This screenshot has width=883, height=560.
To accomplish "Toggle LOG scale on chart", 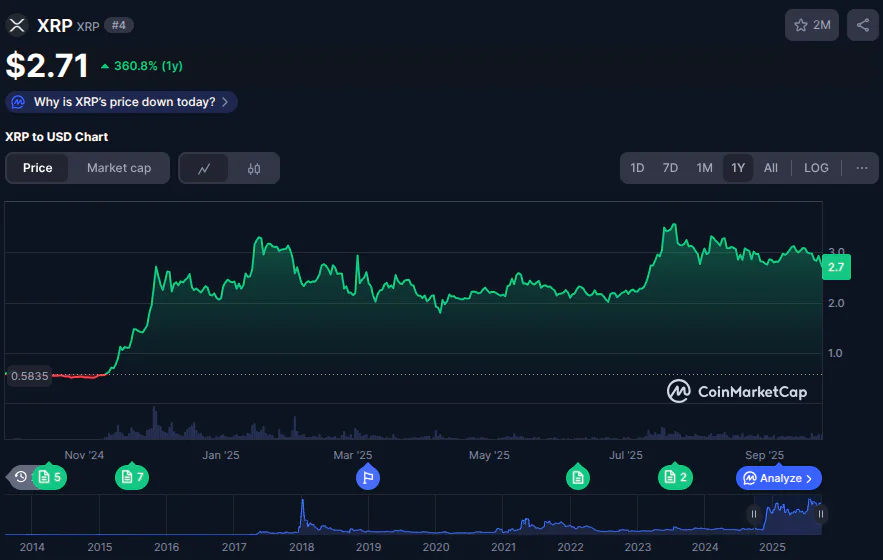I will (x=816, y=168).
